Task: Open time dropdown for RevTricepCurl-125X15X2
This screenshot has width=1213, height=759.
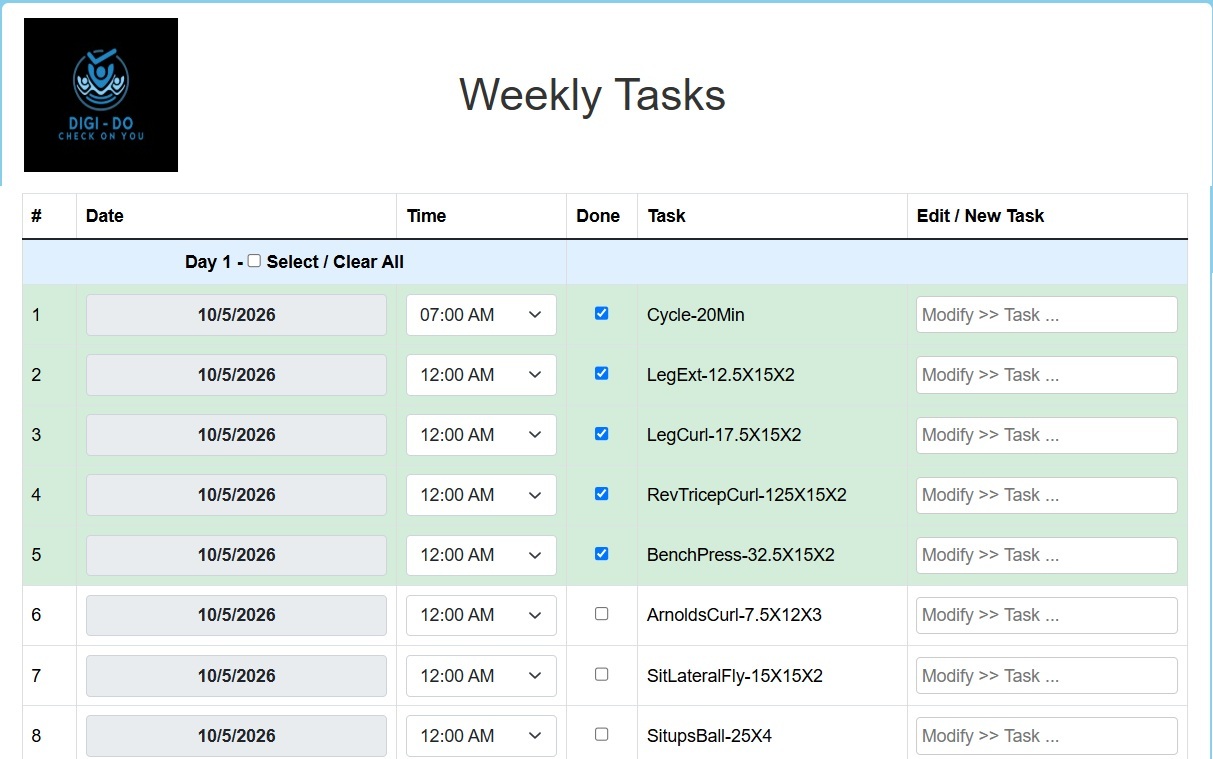Action: tap(481, 495)
